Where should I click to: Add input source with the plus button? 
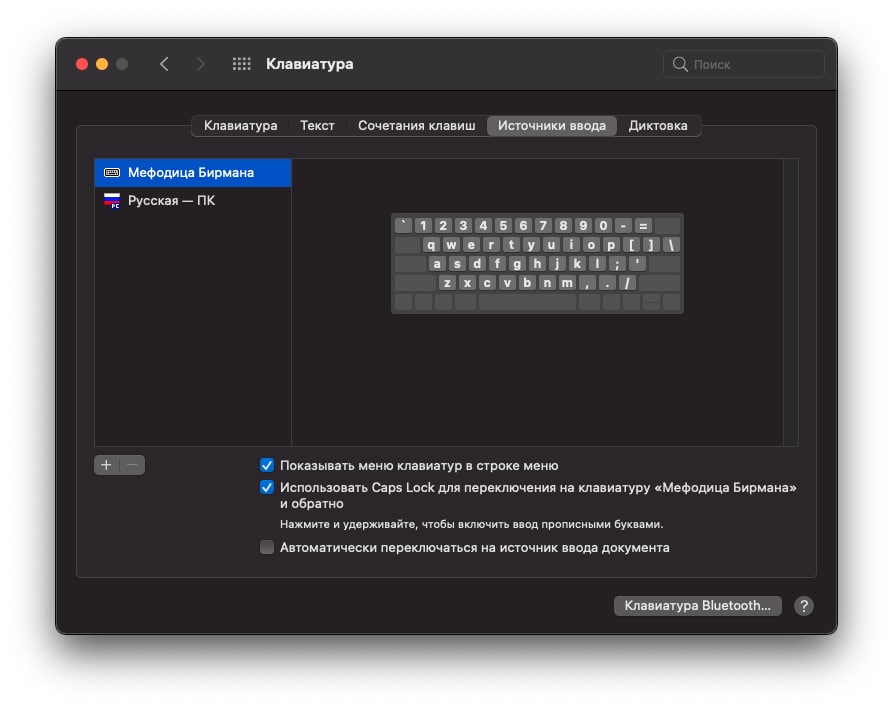[106, 465]
